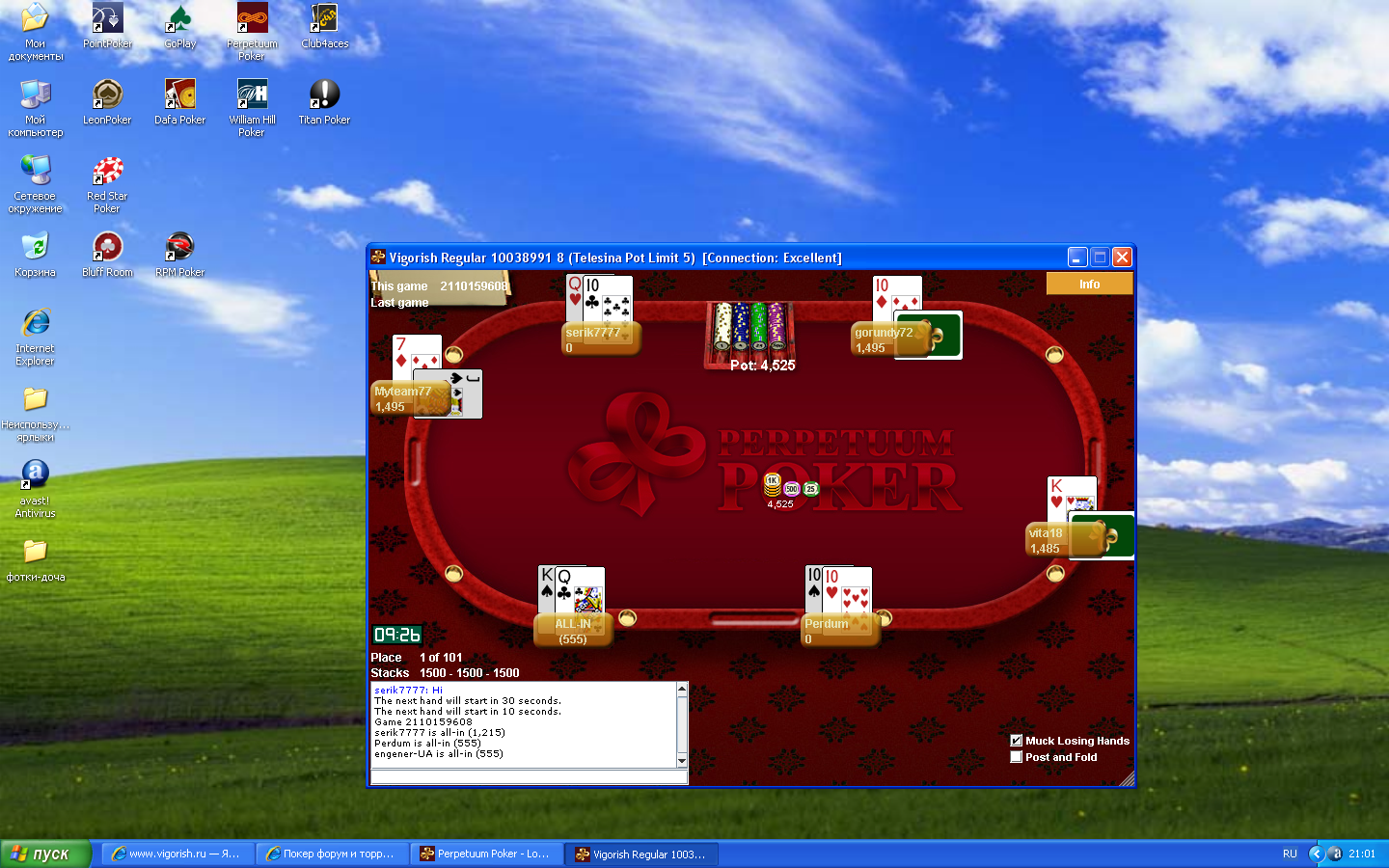Screen dimensions: 1389x868
Task: Click the "Stacks 1500 - 1500 - 1500" text
Action: 445,672
